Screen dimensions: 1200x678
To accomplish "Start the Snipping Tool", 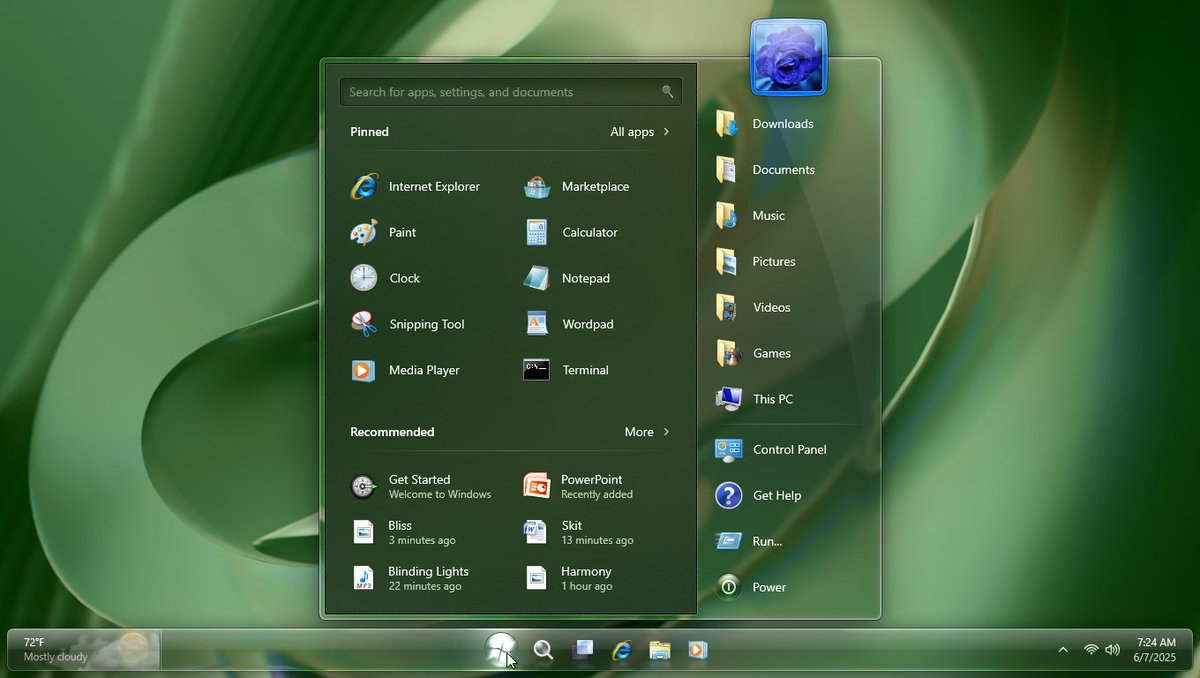I will point(407,324).
